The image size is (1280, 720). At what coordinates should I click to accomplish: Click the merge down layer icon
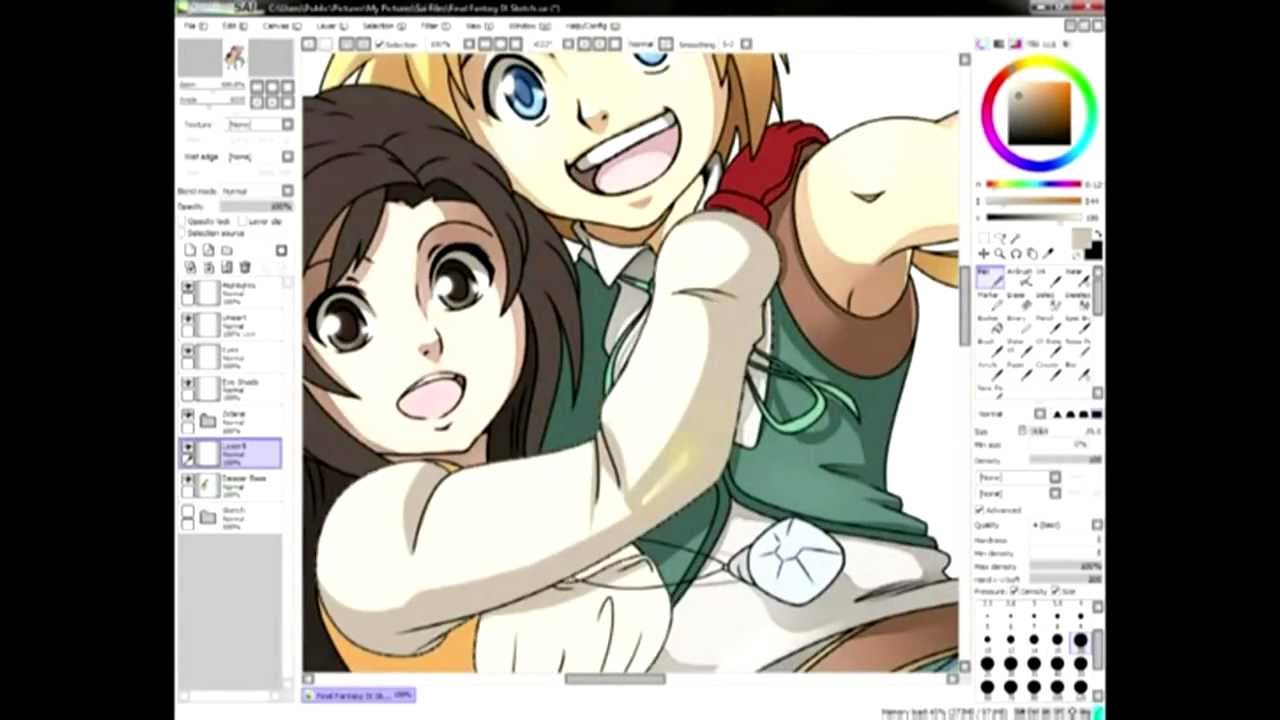[x=208, y=267]
